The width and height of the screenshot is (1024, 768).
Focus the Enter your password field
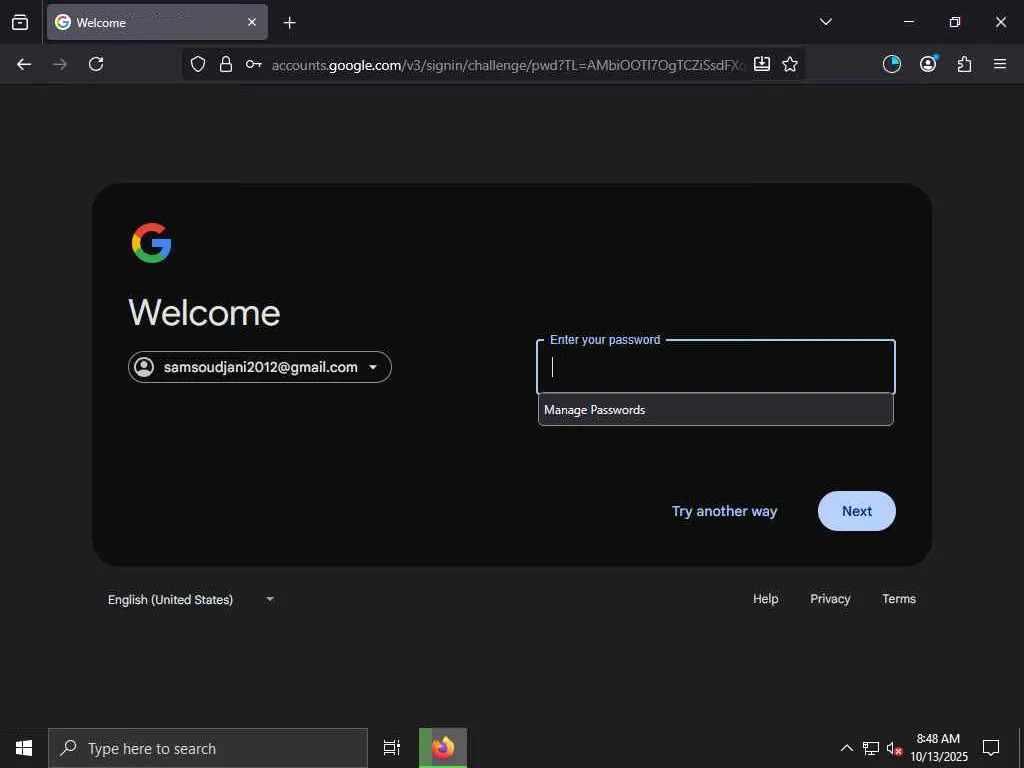[x=716, y=367]
